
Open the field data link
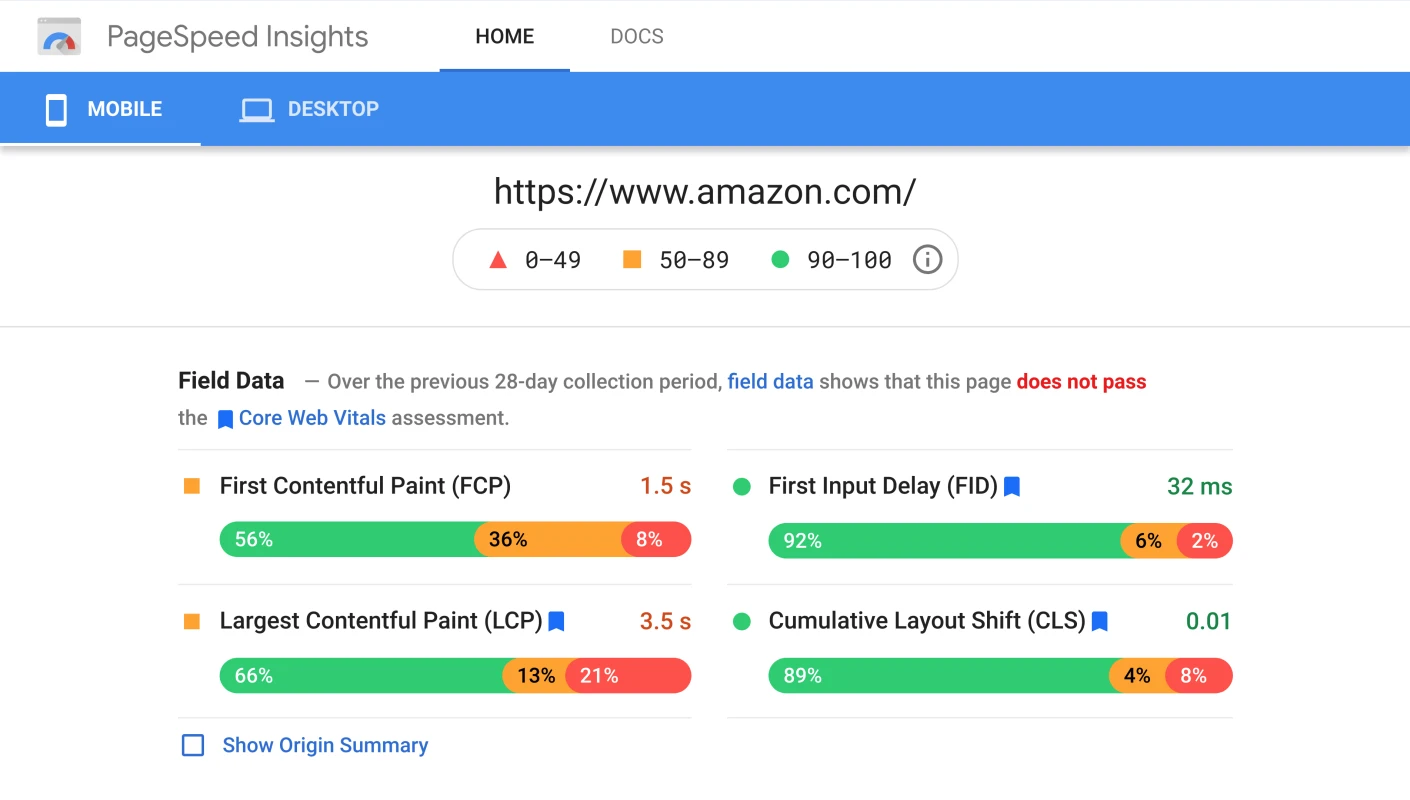pos(770,381)
